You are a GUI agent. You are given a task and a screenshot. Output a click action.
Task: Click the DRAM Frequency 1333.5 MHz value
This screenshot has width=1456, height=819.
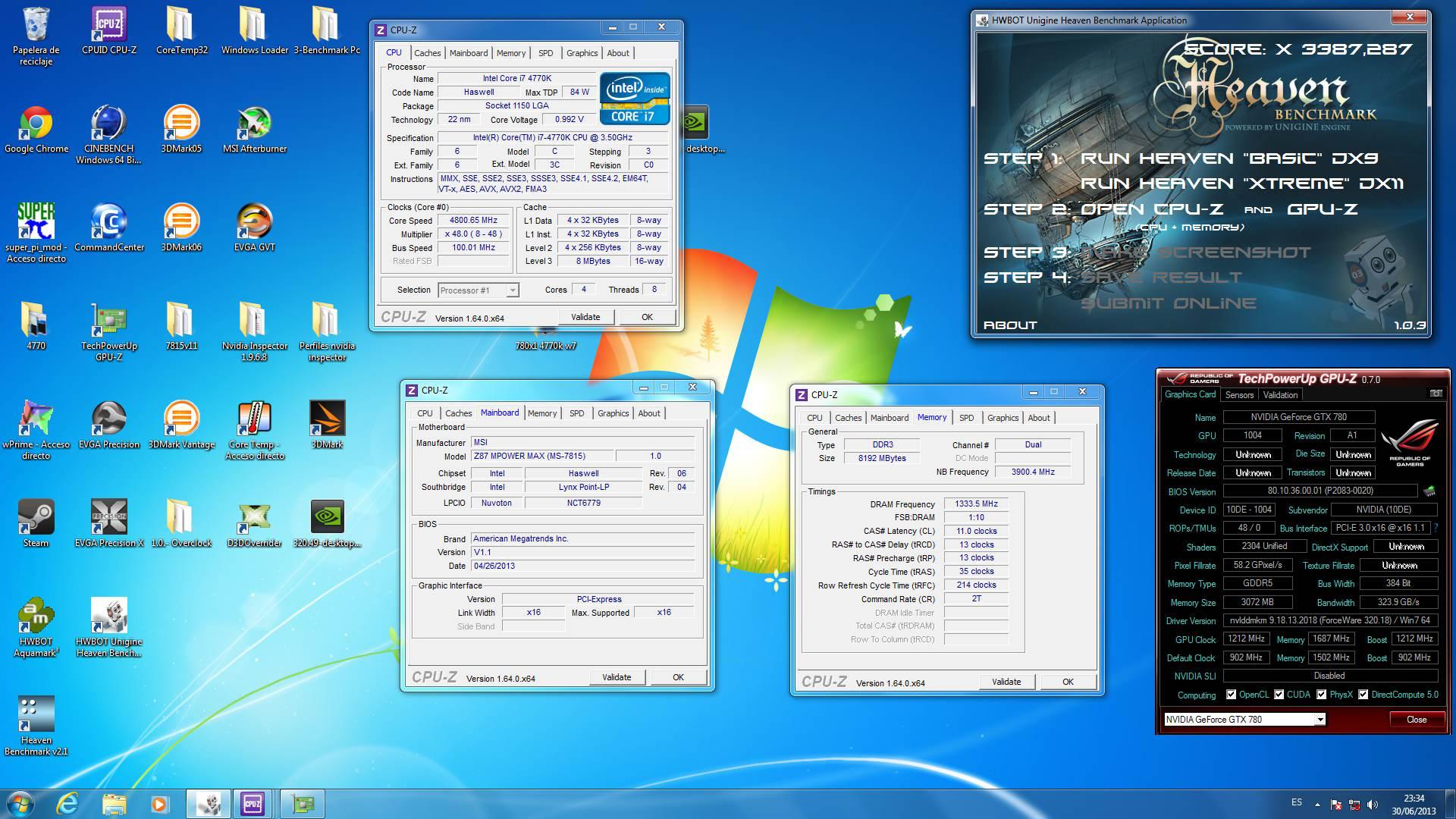coord(976,504)
